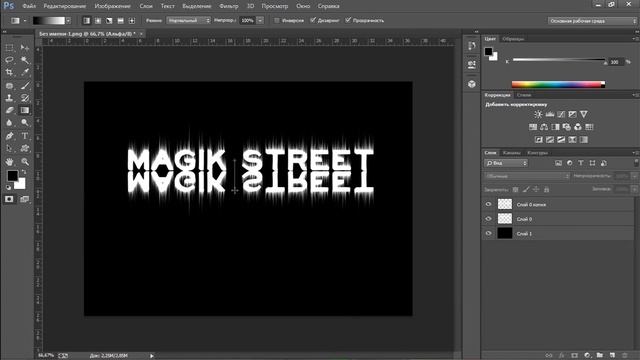Select the Healing Brush tool

pos(9,85)
